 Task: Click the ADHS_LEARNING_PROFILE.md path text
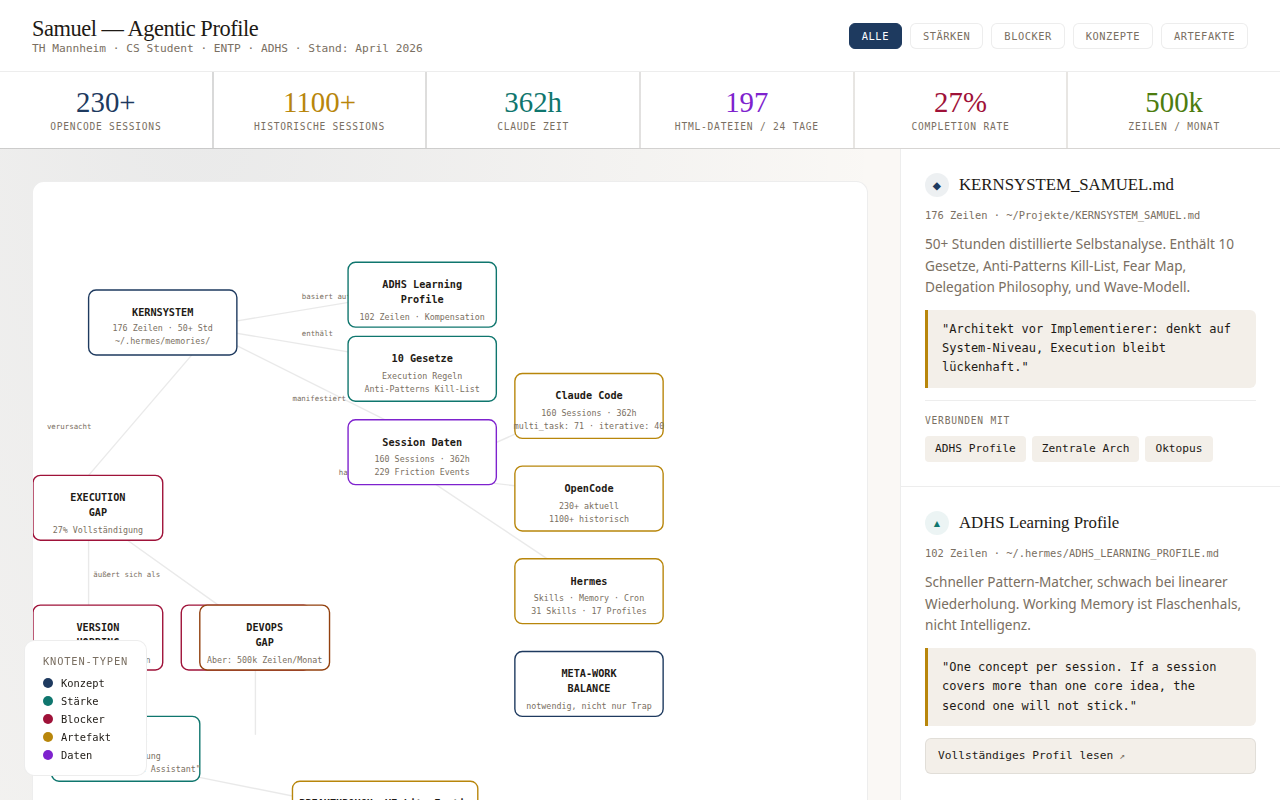1113,554
